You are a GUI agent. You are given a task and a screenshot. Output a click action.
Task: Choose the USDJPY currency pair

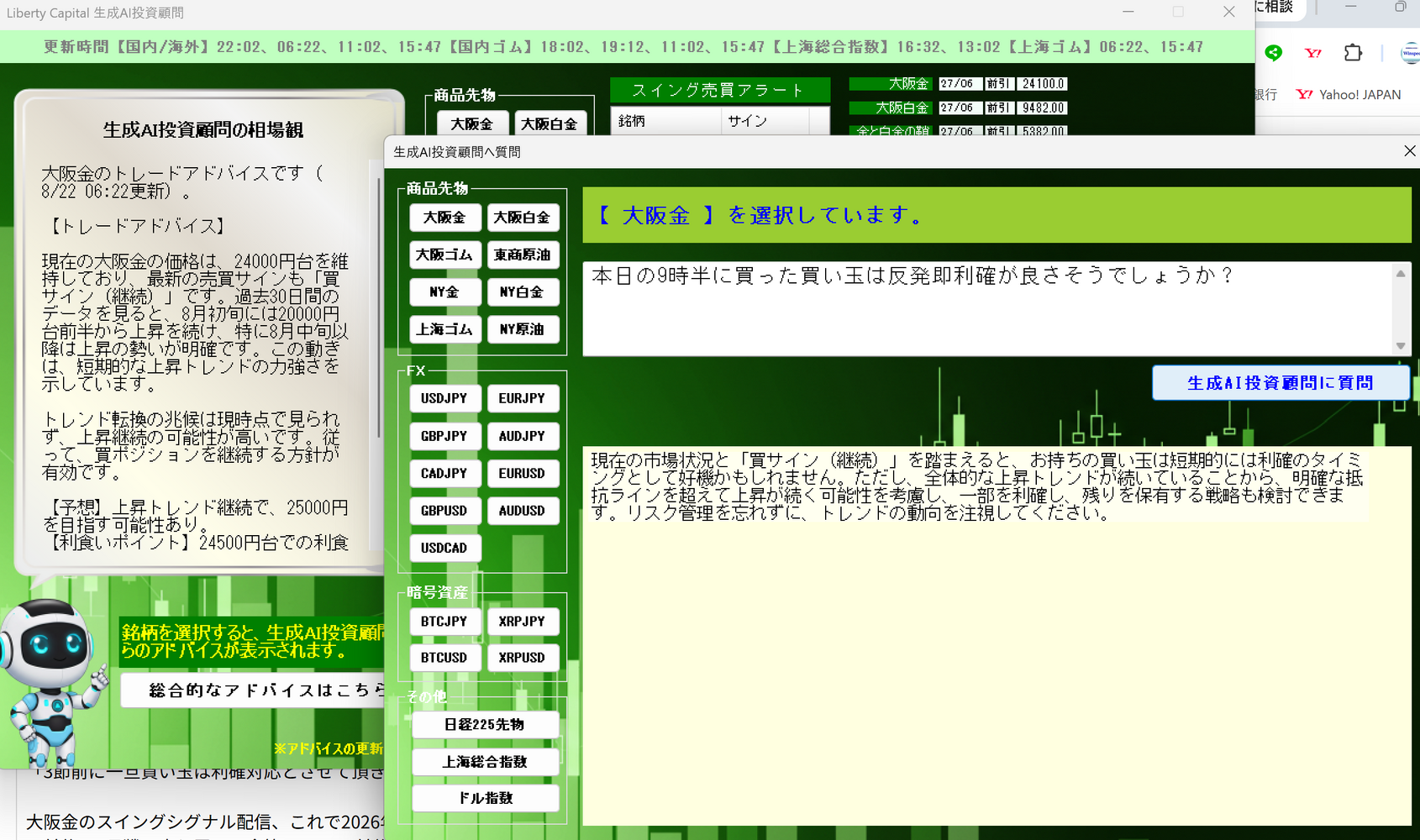(444, 398)
